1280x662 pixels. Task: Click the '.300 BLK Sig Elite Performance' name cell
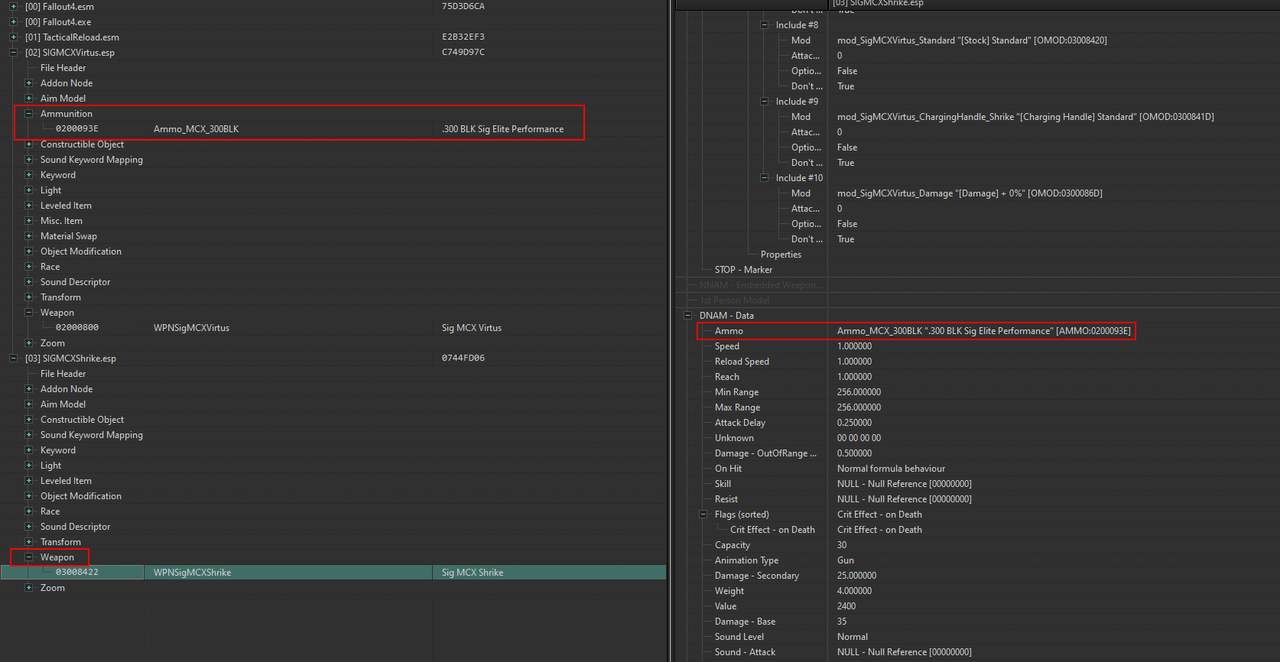point(502,129)
